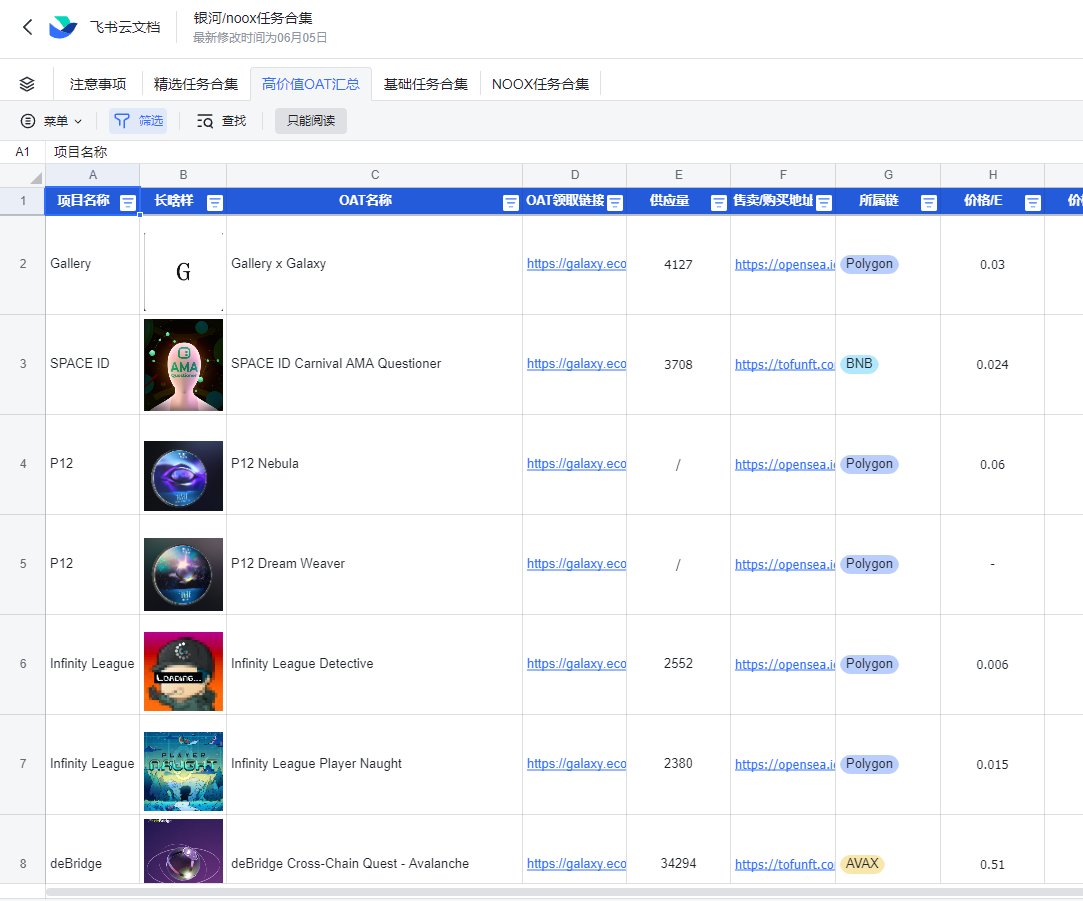Switch to 基础任务合集 tab
Viewport: 1083px width, 901px height.
pyautogui.click(x=425, y=84)
